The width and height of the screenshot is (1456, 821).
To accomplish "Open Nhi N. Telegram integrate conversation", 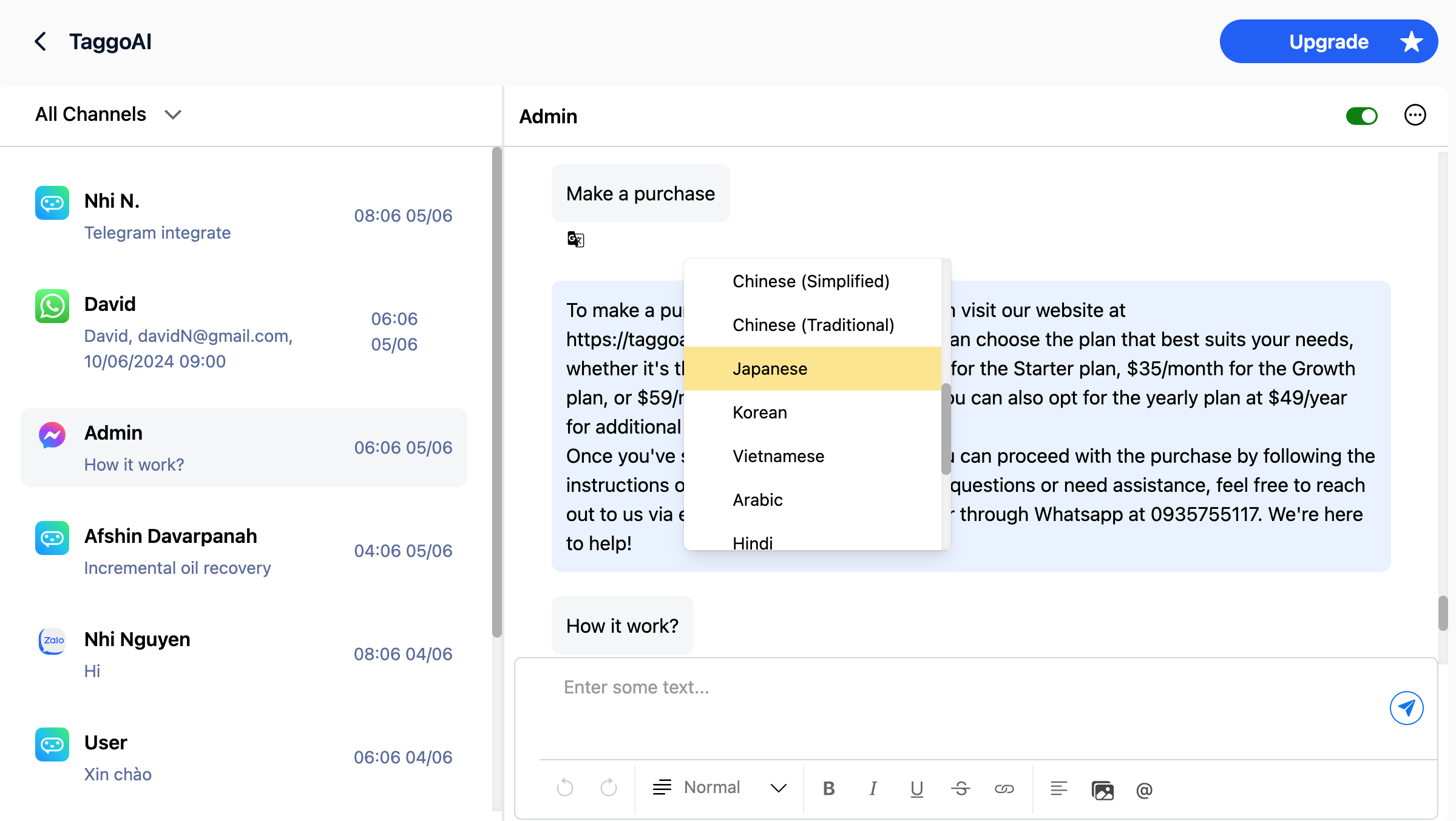I will click(244, 216).
